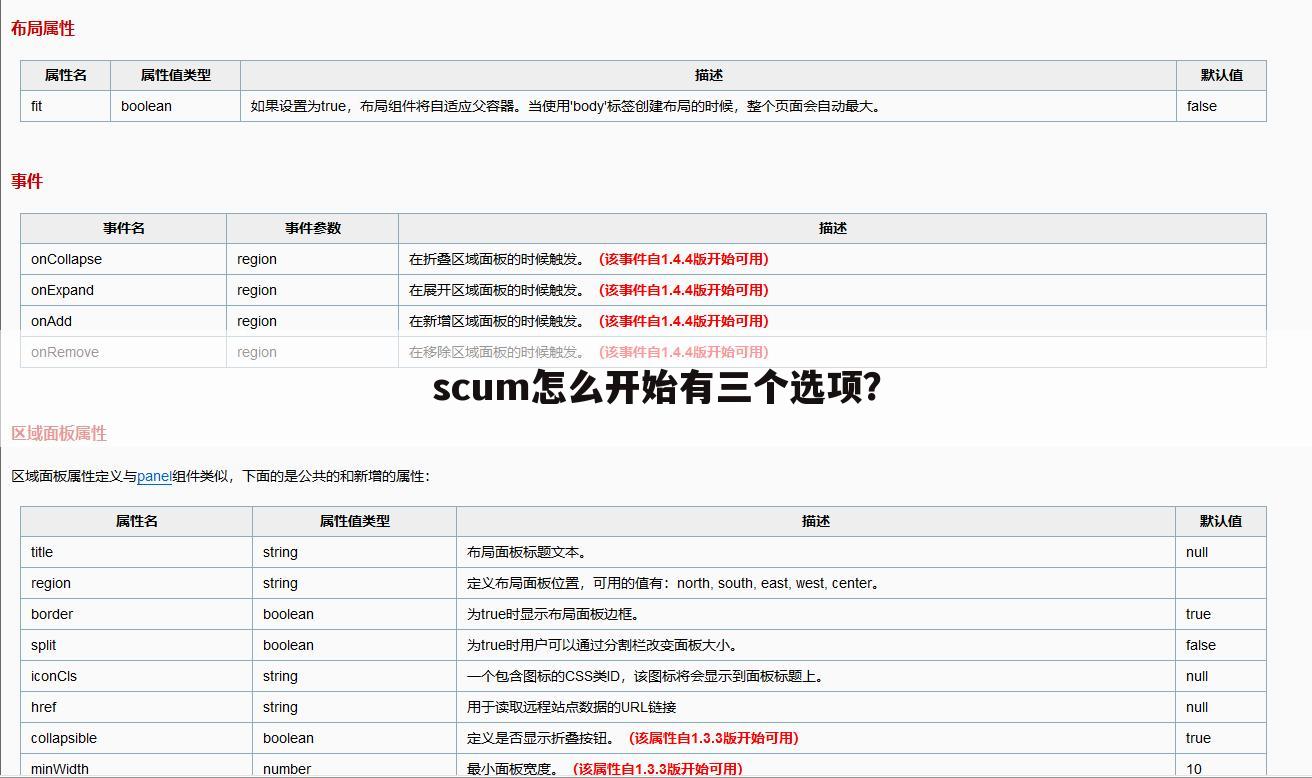
Task: Click boolean type in split row
Action: coord(288,645)
